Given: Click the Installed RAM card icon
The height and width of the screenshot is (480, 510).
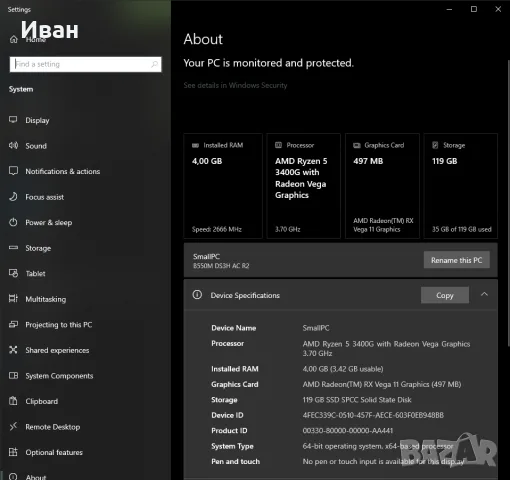Looking at the screenshot, I should [x=195, y=145].
